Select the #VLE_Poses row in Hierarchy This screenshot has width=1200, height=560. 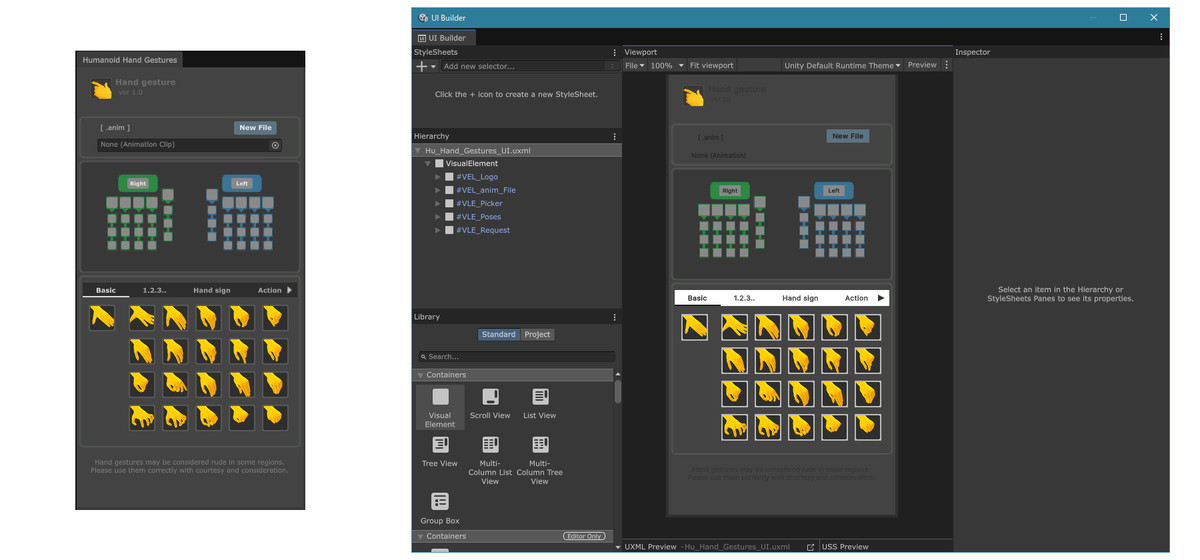pyautogui.click(x=517, y=217)
